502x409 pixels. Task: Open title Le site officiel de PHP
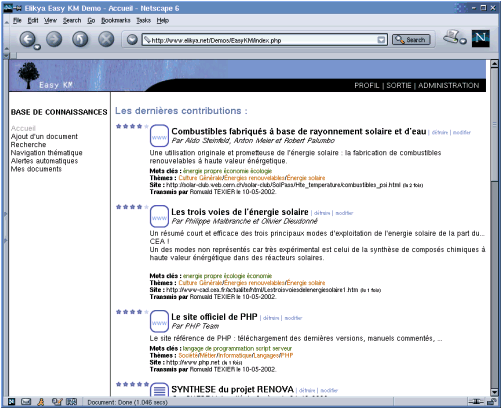click(214, 317)
